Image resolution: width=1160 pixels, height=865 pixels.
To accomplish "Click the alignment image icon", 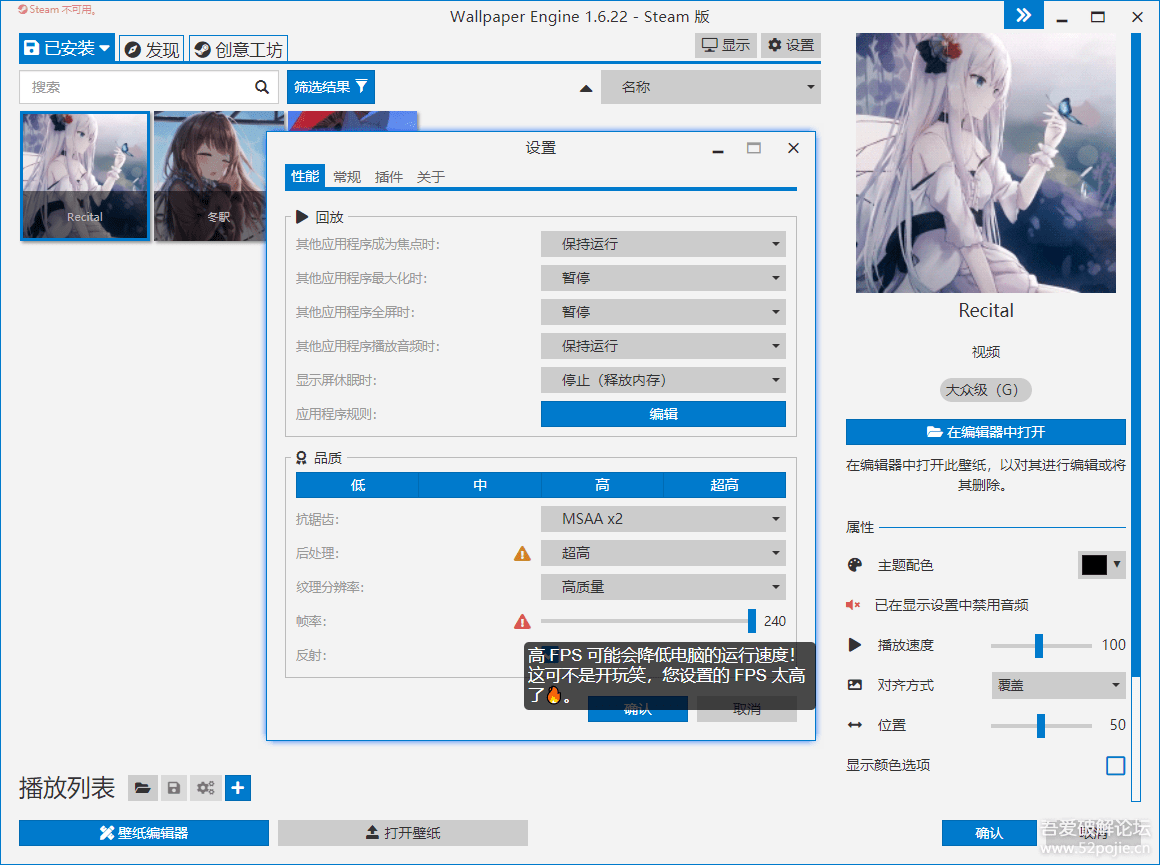I will point(854,685).
